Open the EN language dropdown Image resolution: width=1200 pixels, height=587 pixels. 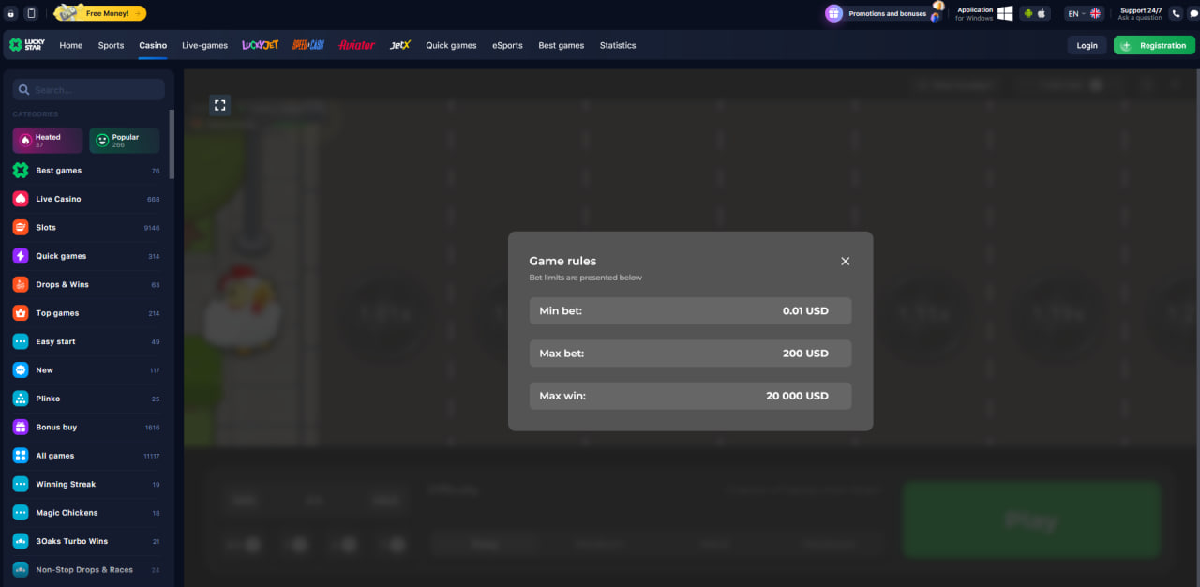click(1083, 14)
